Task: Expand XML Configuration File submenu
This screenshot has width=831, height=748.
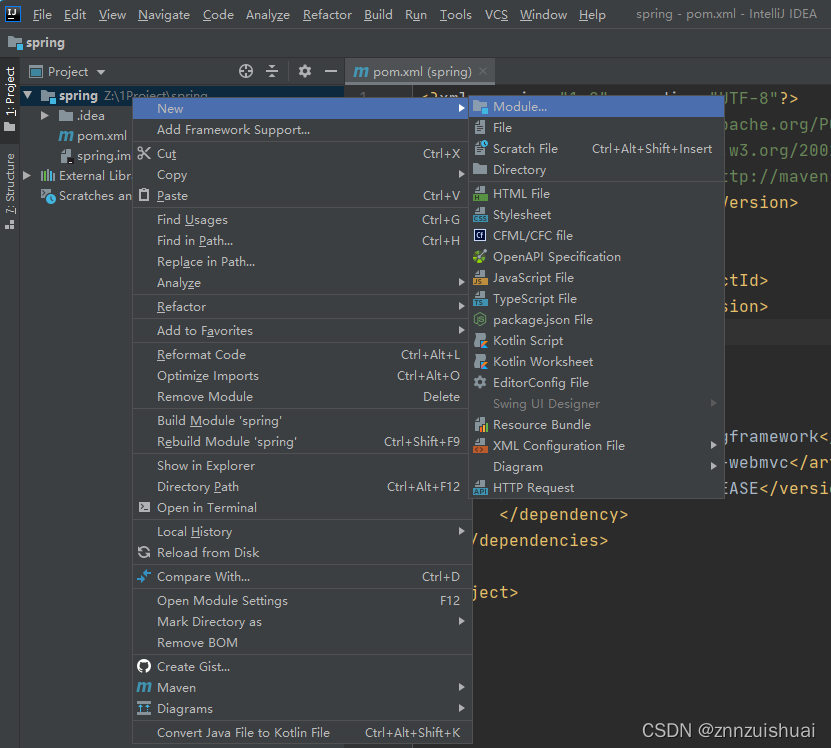Action: tap(597, 446)
